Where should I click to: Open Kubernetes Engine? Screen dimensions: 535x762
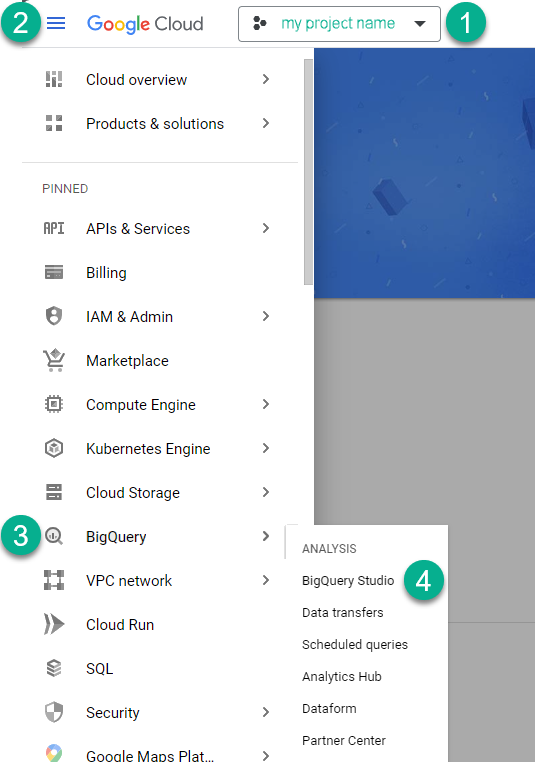pos(148,449)
